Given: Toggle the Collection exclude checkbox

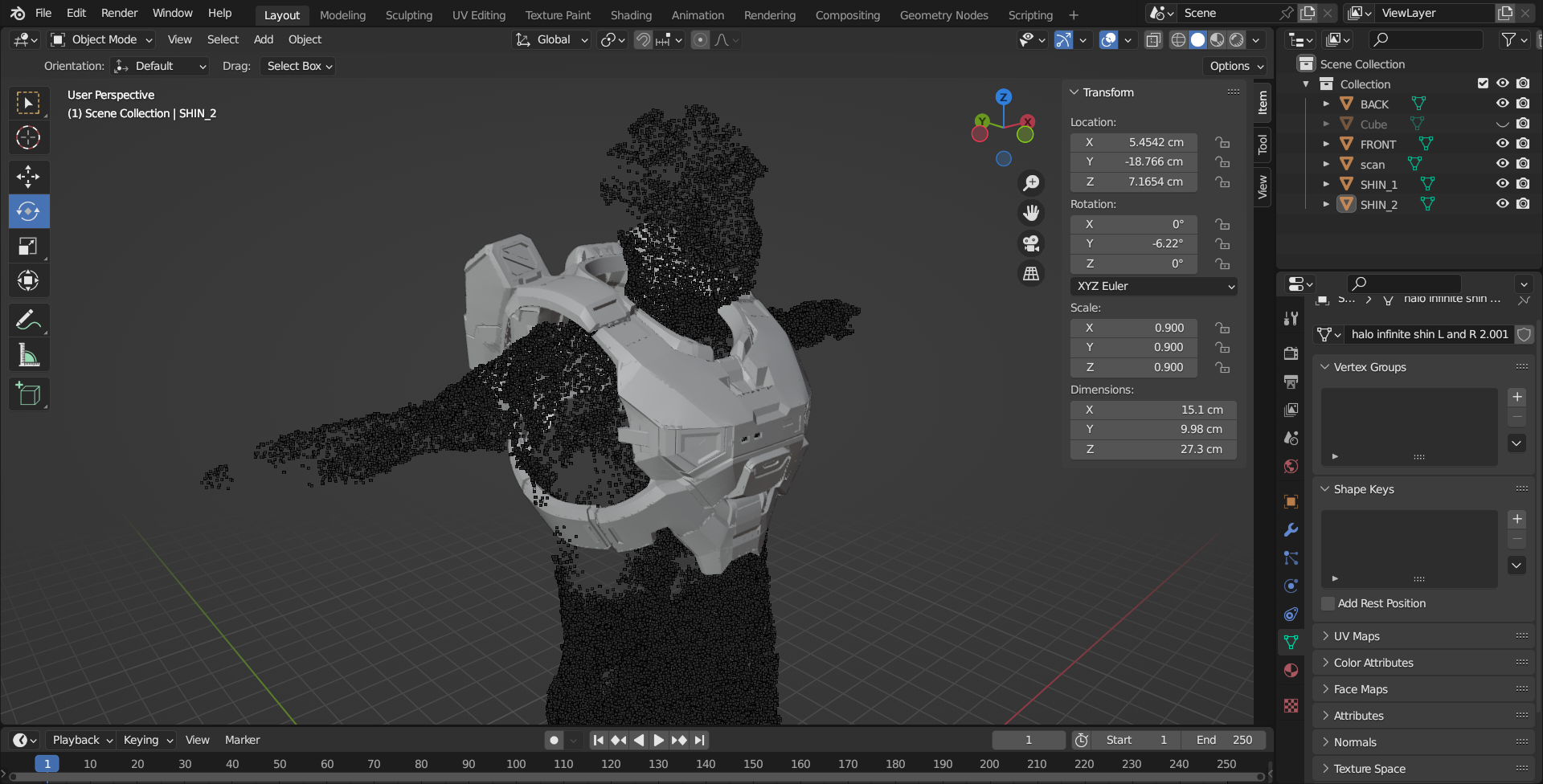Looking at the screenshot, I should click(x=1483, y=84).
